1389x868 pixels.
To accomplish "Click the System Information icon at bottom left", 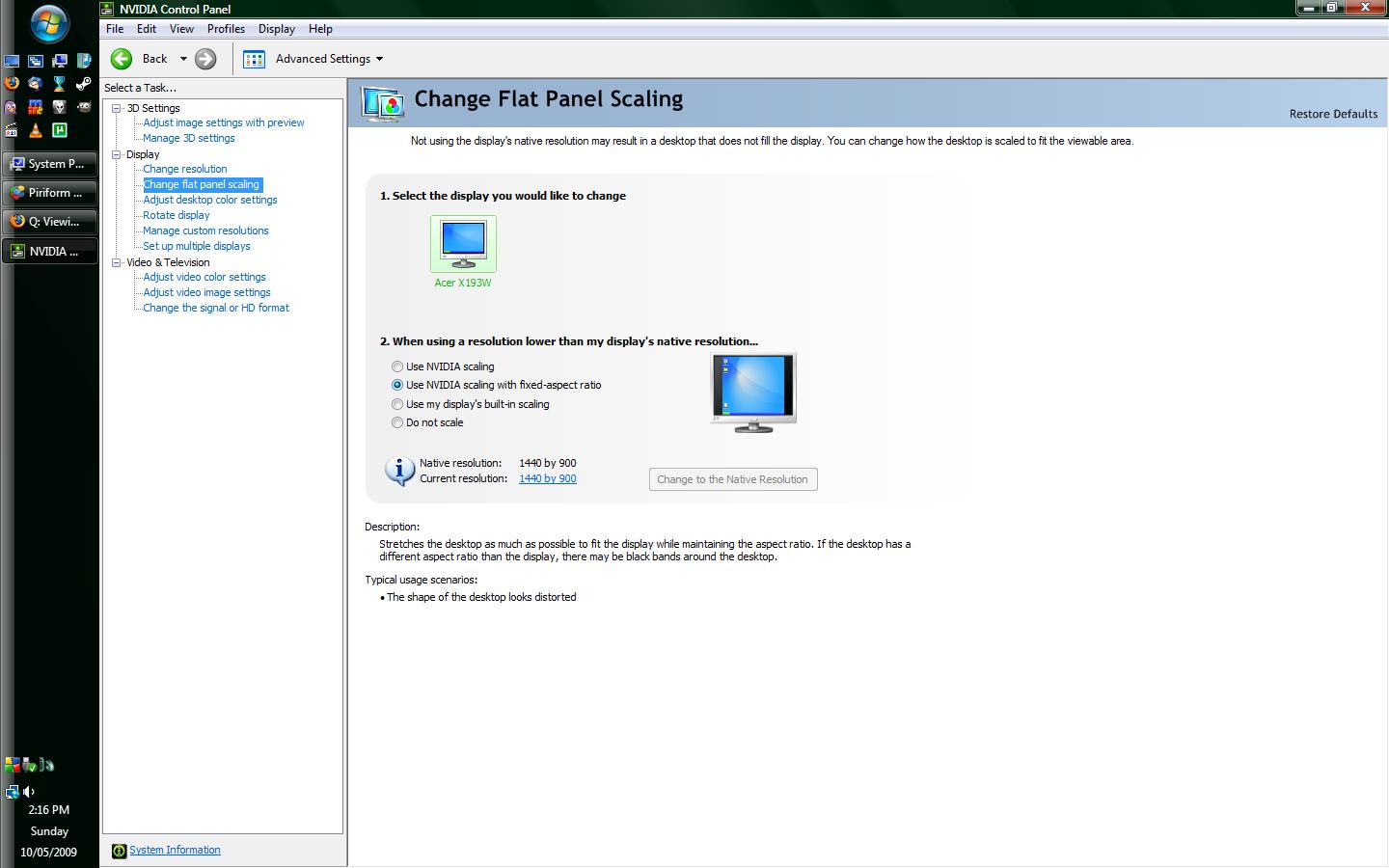I will pos(119,851).
